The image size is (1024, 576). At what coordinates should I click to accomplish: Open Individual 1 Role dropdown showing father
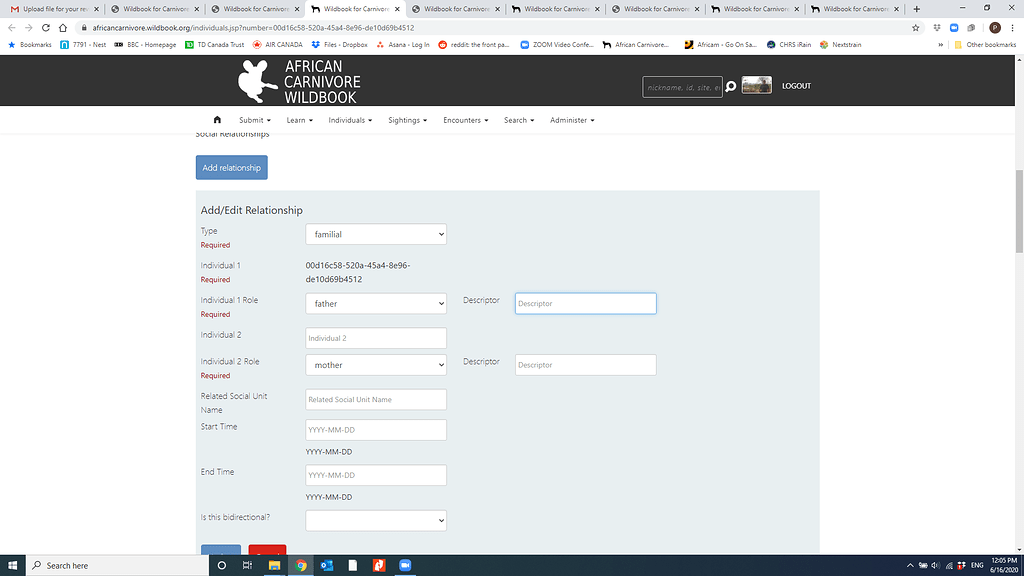click(x=375, y=303)
